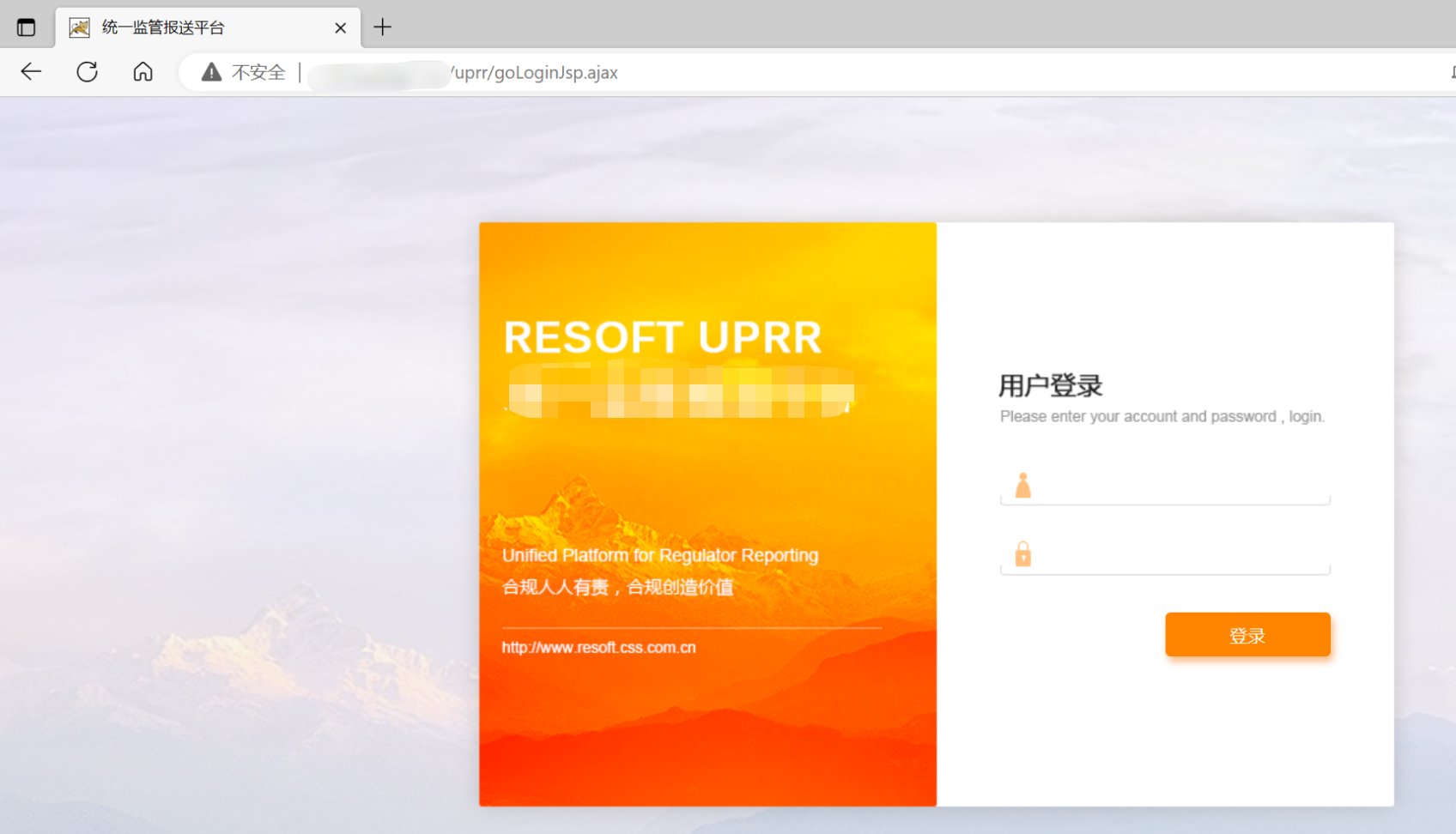Click the address bar URL text
1456x834 pixels.
click(535, 73)
